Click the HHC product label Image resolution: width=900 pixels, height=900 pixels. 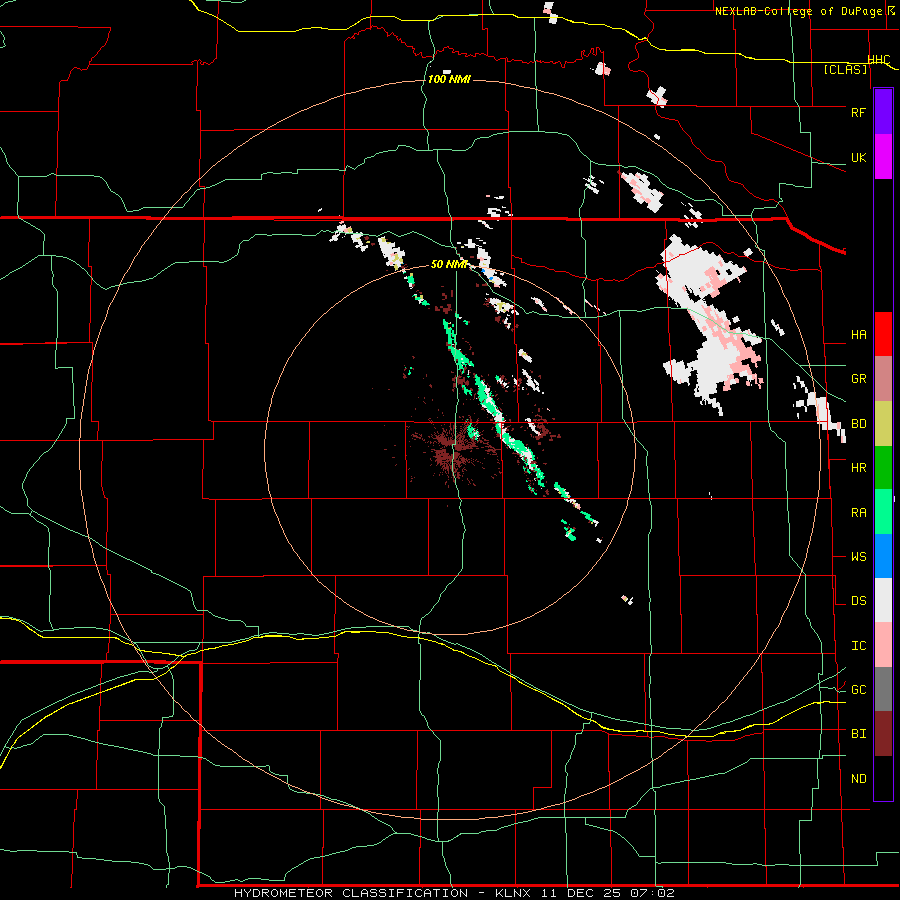point(878,60)
